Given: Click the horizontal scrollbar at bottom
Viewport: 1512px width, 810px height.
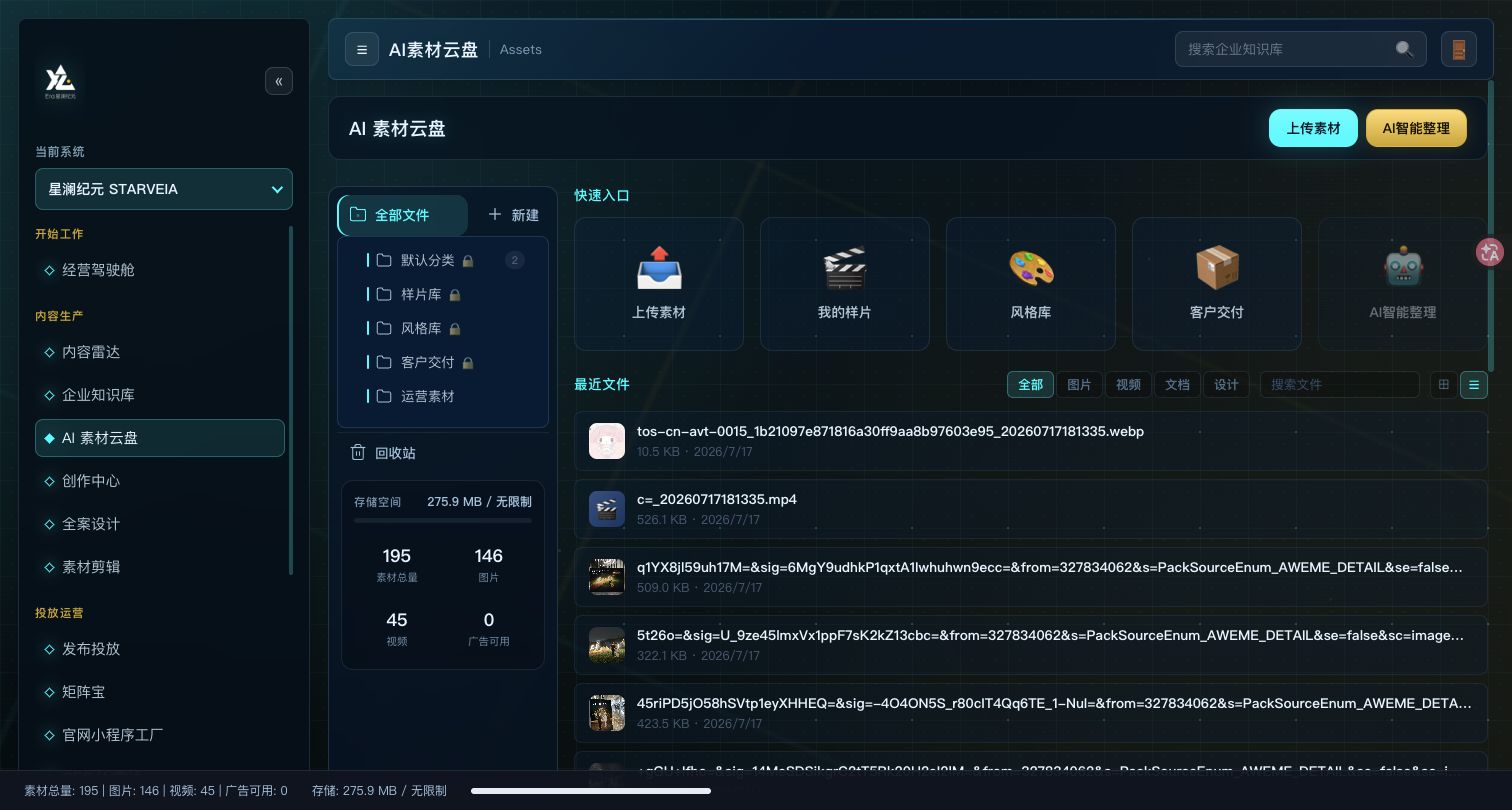Looking at the screenshot, I should tap(591, 791).
